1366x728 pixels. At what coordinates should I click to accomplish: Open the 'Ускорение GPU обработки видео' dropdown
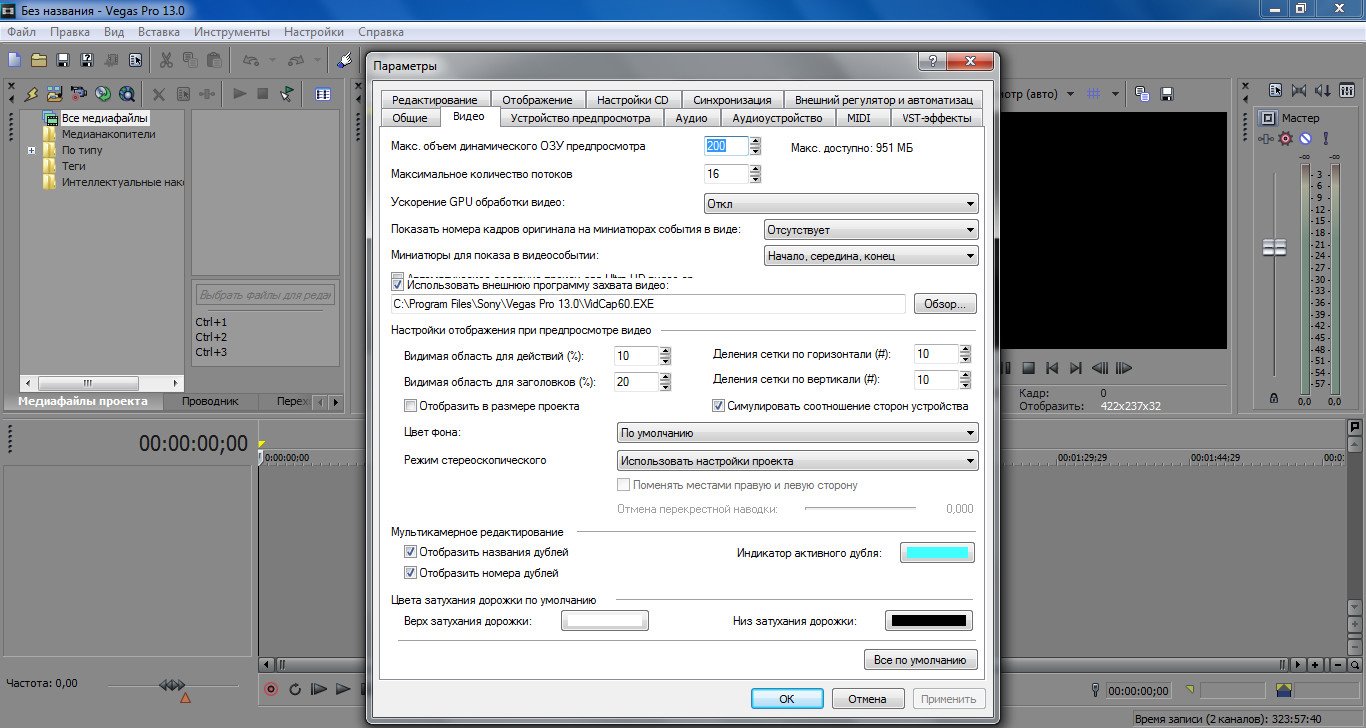[840, 204]
